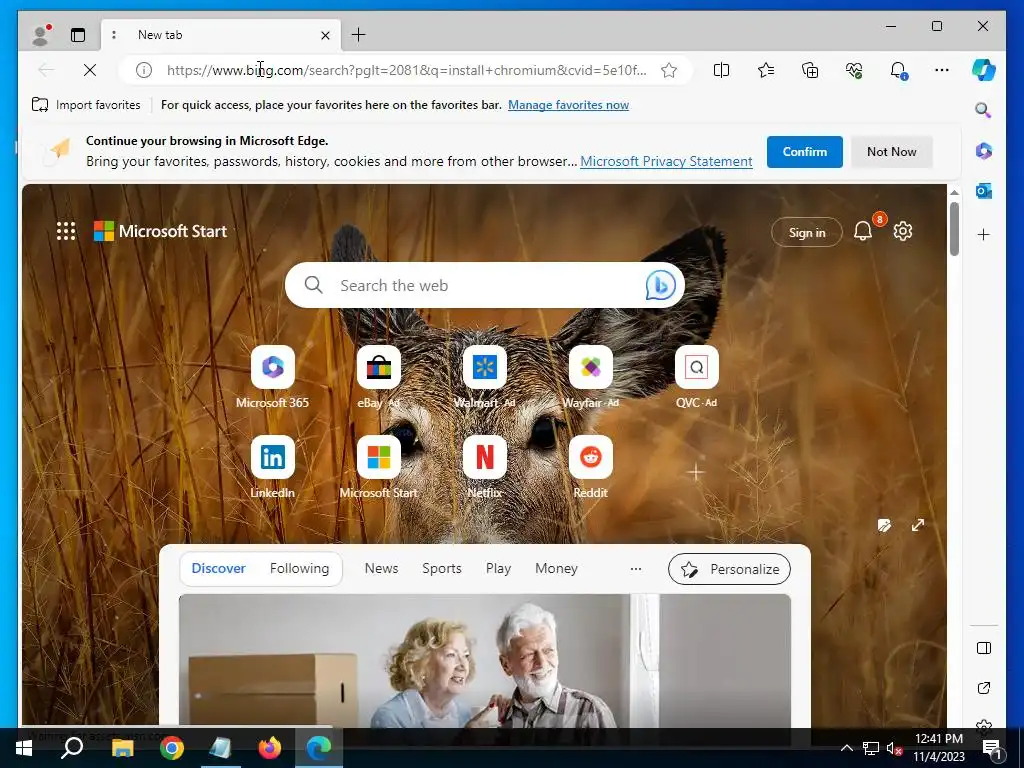Open Manage favorites now link
This screenshot has height=768, width=1024.
coord(568,105)
